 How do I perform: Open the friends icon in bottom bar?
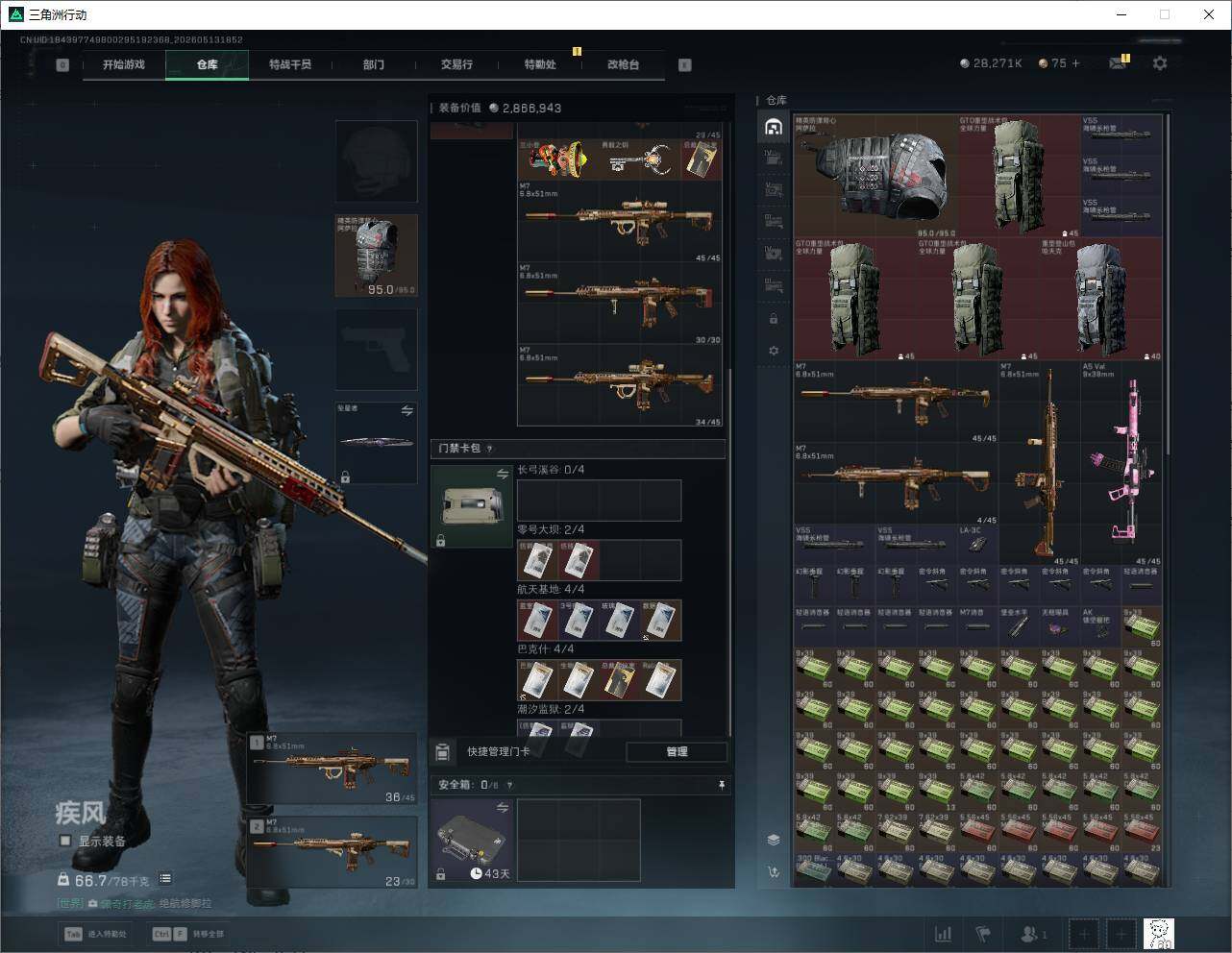(x=1033, y=934)
